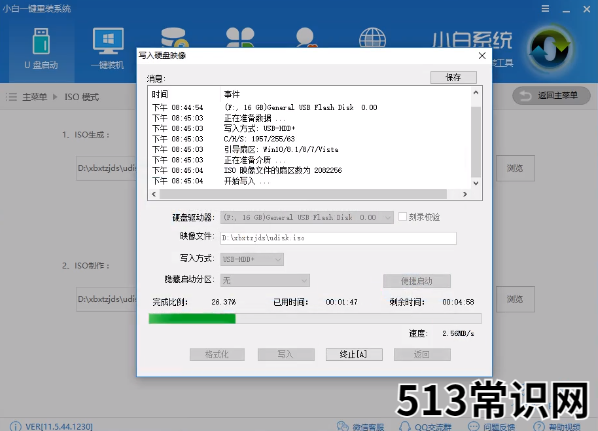Click 浏览 browse button for ISO生成
The height and width of the screenshot is (431, 598).
[515, 168]
